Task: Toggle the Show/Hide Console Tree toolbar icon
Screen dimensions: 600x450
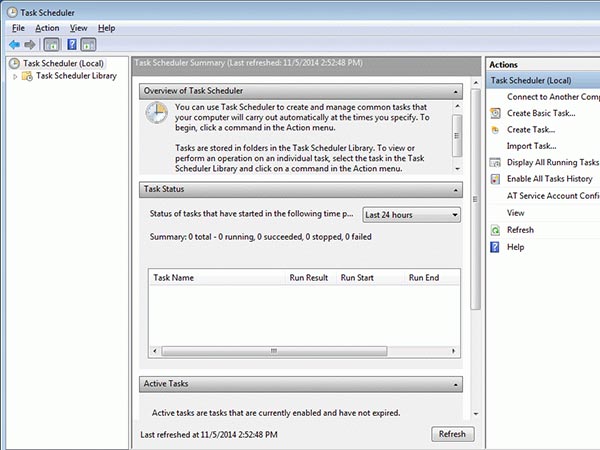Action: [50, 44]
